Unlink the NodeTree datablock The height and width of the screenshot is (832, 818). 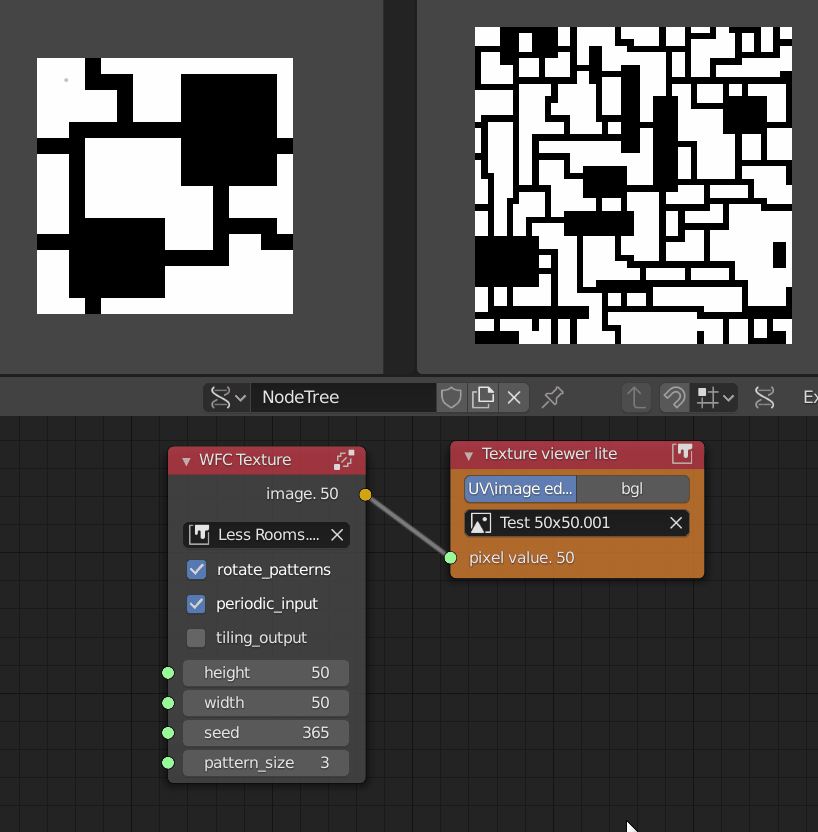coord(514,397)
